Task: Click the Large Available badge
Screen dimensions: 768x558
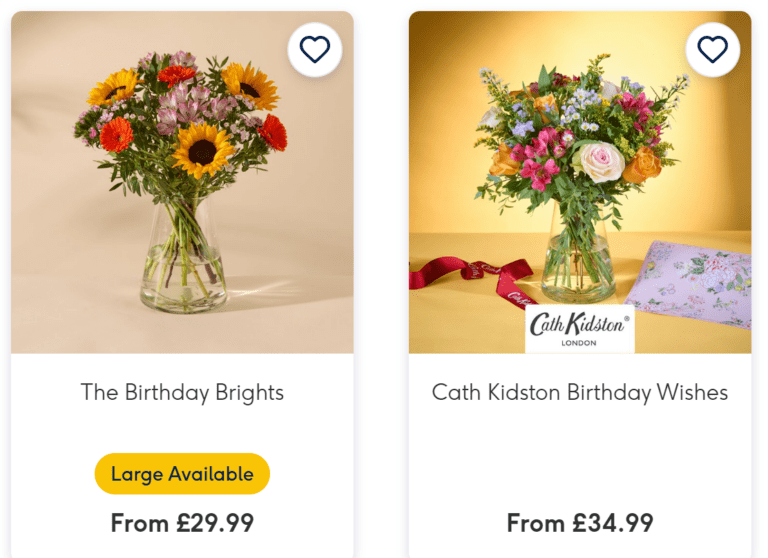Action: coord(182,474)
